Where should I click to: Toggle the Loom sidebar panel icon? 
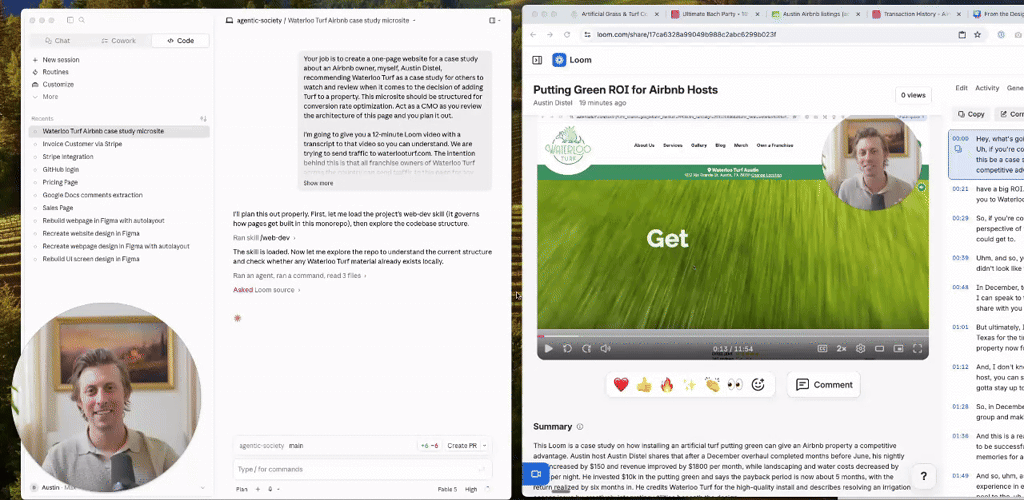click(x=537, y=60)
